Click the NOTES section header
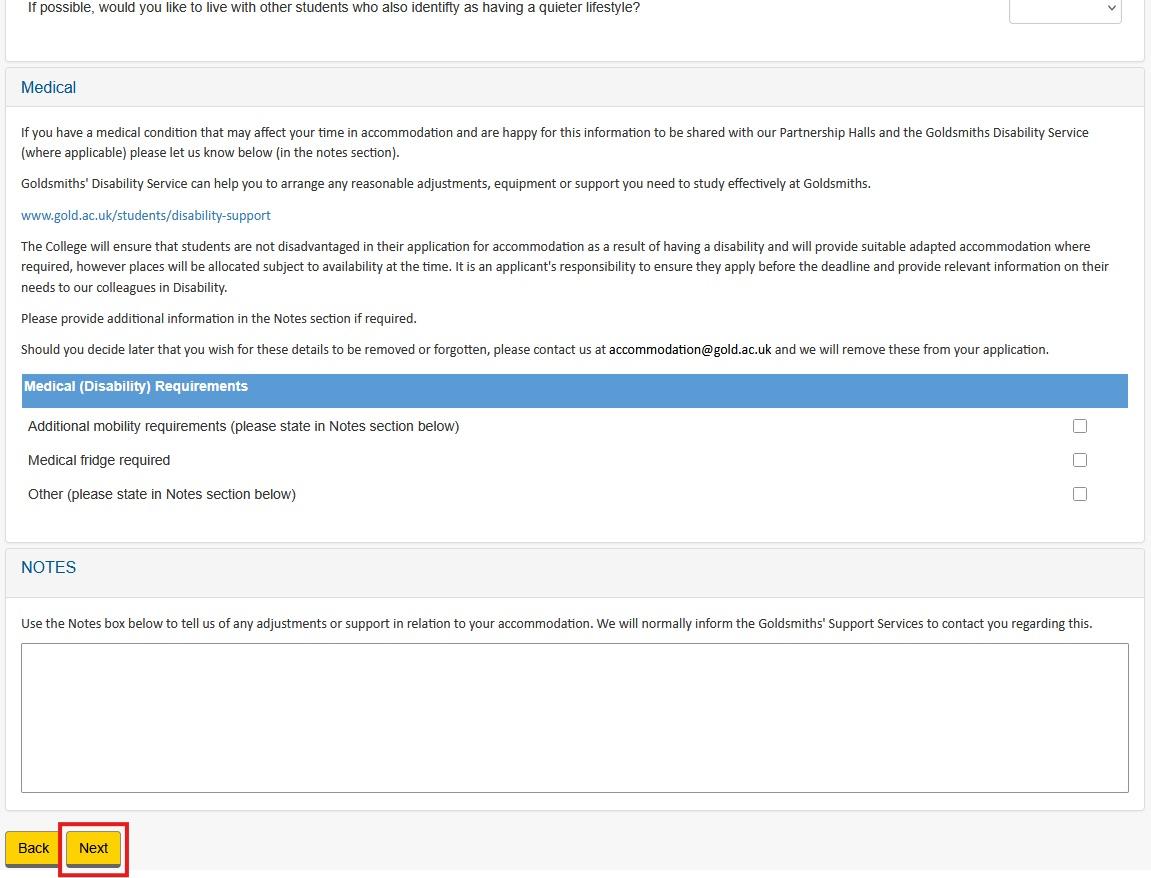The height and width of the screenshot is (878, 1151). 48,567
